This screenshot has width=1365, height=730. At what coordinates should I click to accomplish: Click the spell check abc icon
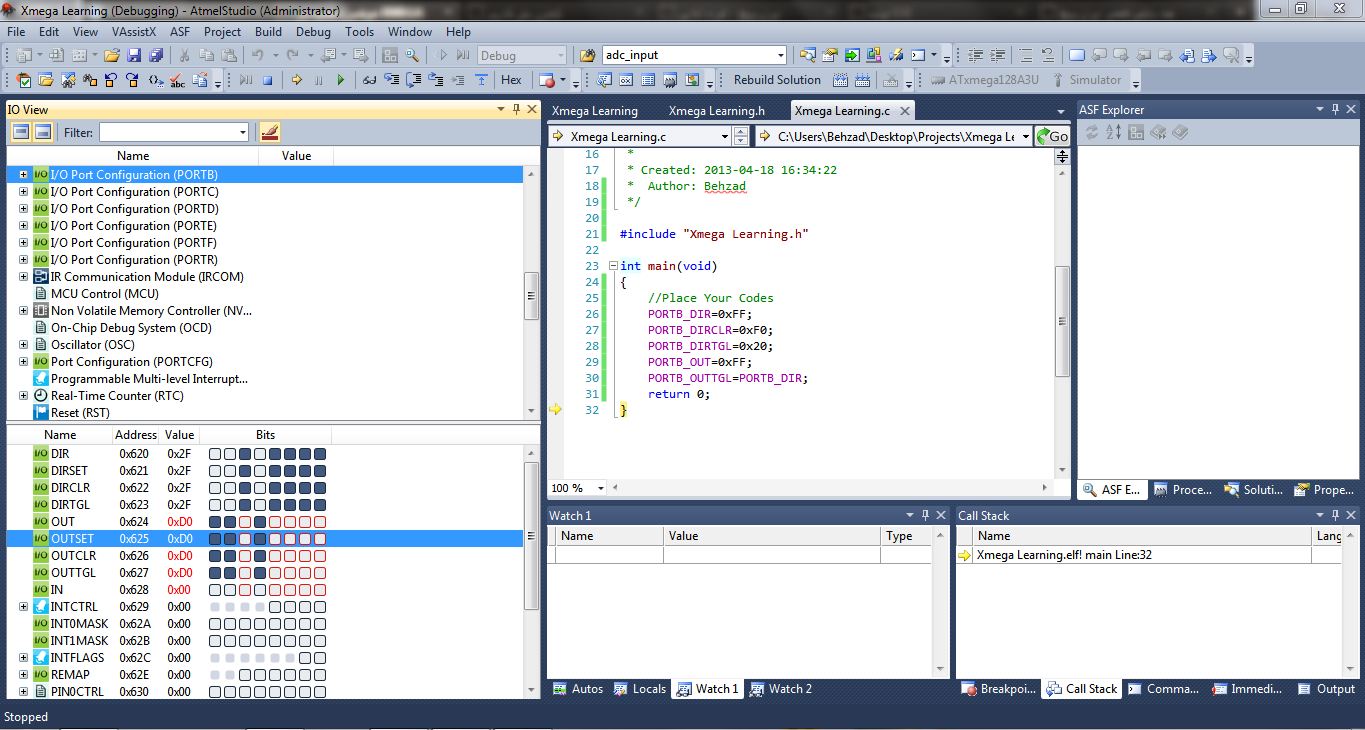(x=178, y=80)
